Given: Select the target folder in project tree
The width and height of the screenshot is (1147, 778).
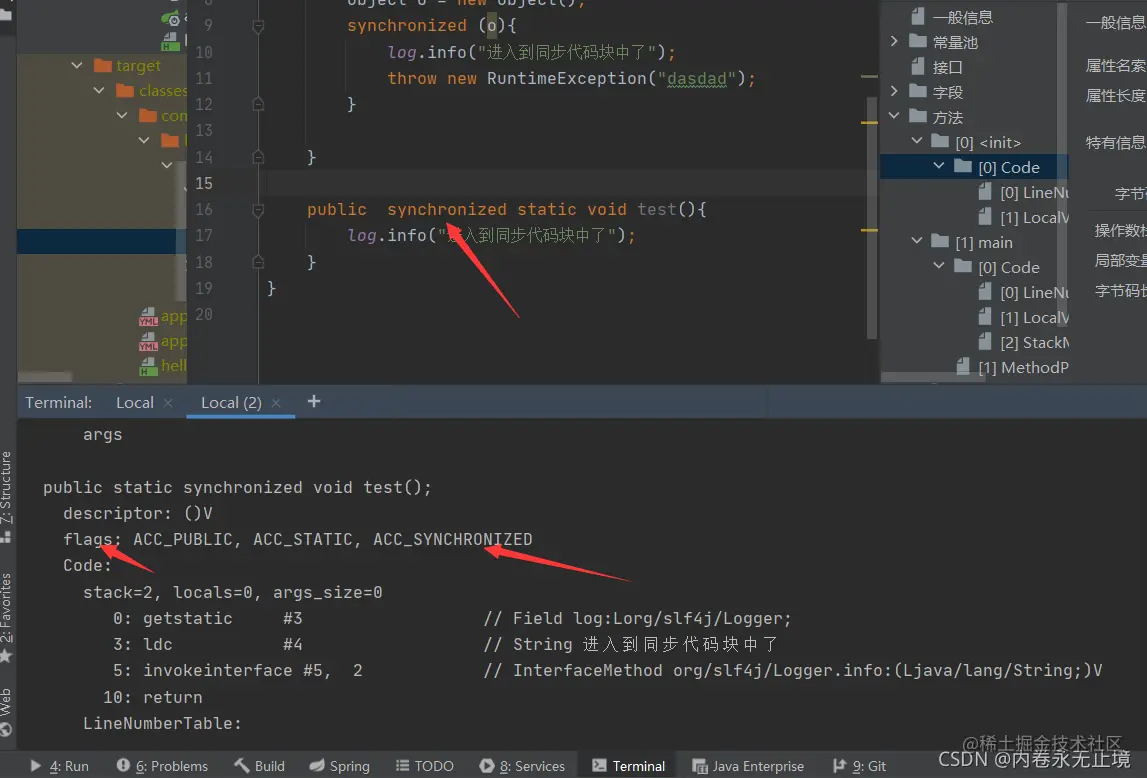Looking at the screenshot, I should 127,66.
